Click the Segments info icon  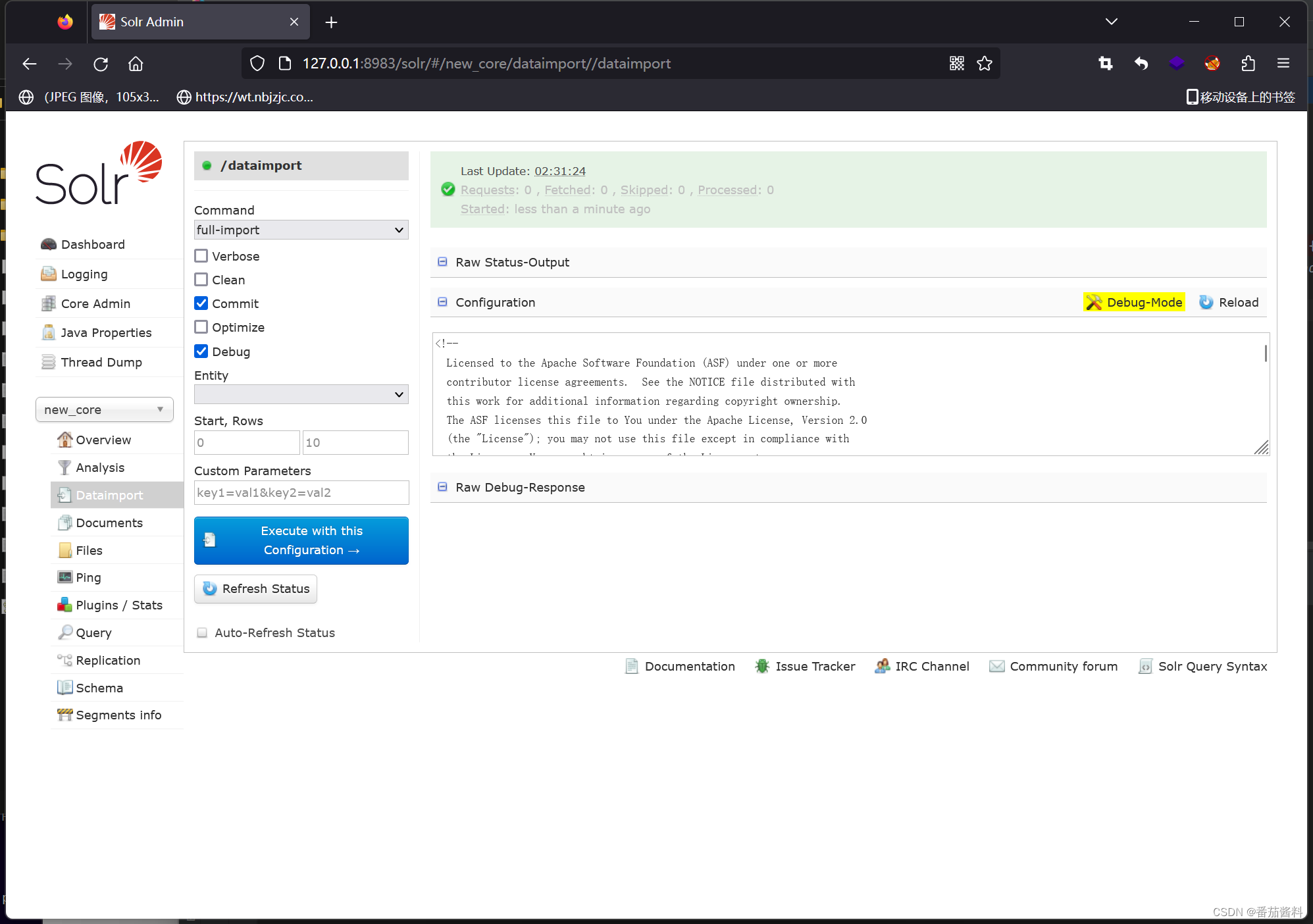[x=64, y=715]
